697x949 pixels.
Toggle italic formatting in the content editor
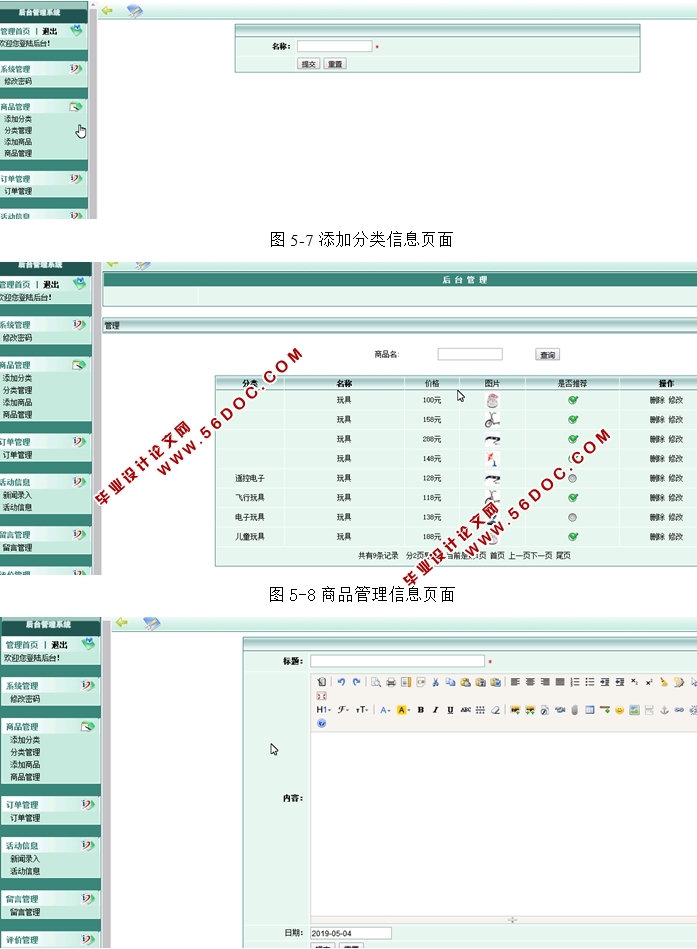pyautogui.click(x=435, y=710)
